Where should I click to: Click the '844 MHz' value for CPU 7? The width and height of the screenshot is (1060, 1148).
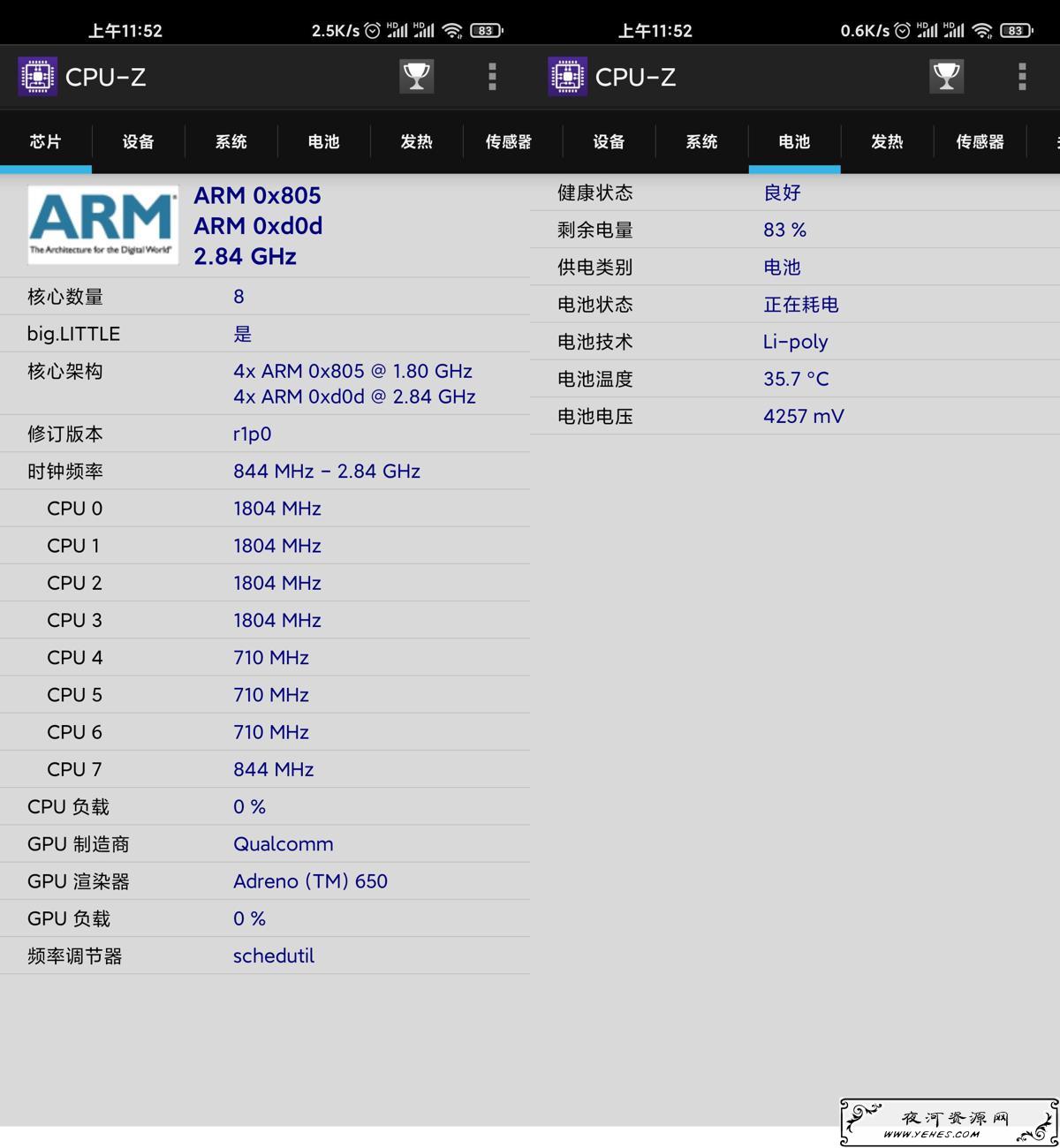click(x=274, y=769)
